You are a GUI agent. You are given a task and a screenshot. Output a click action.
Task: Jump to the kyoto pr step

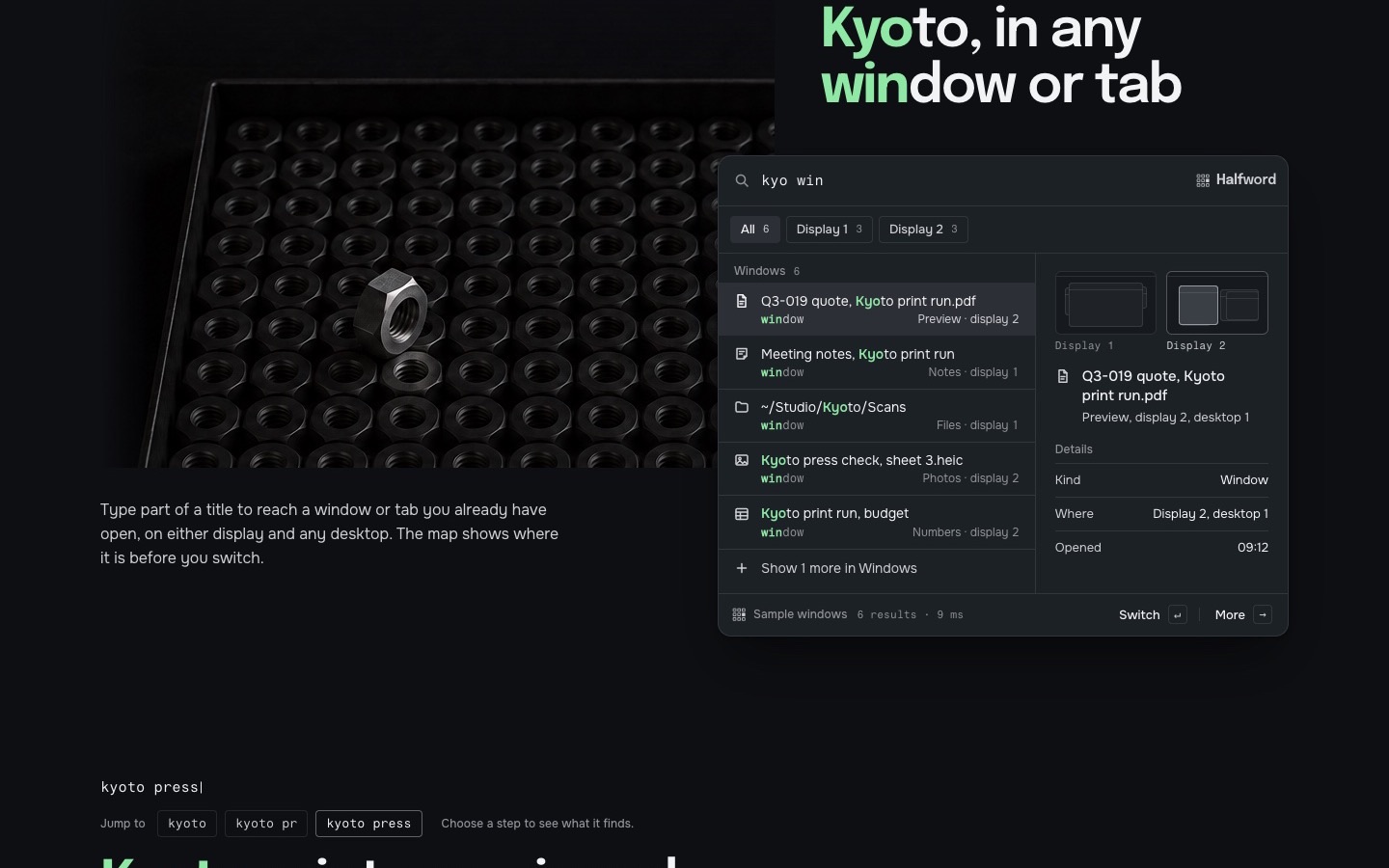[x=266, y=824]
